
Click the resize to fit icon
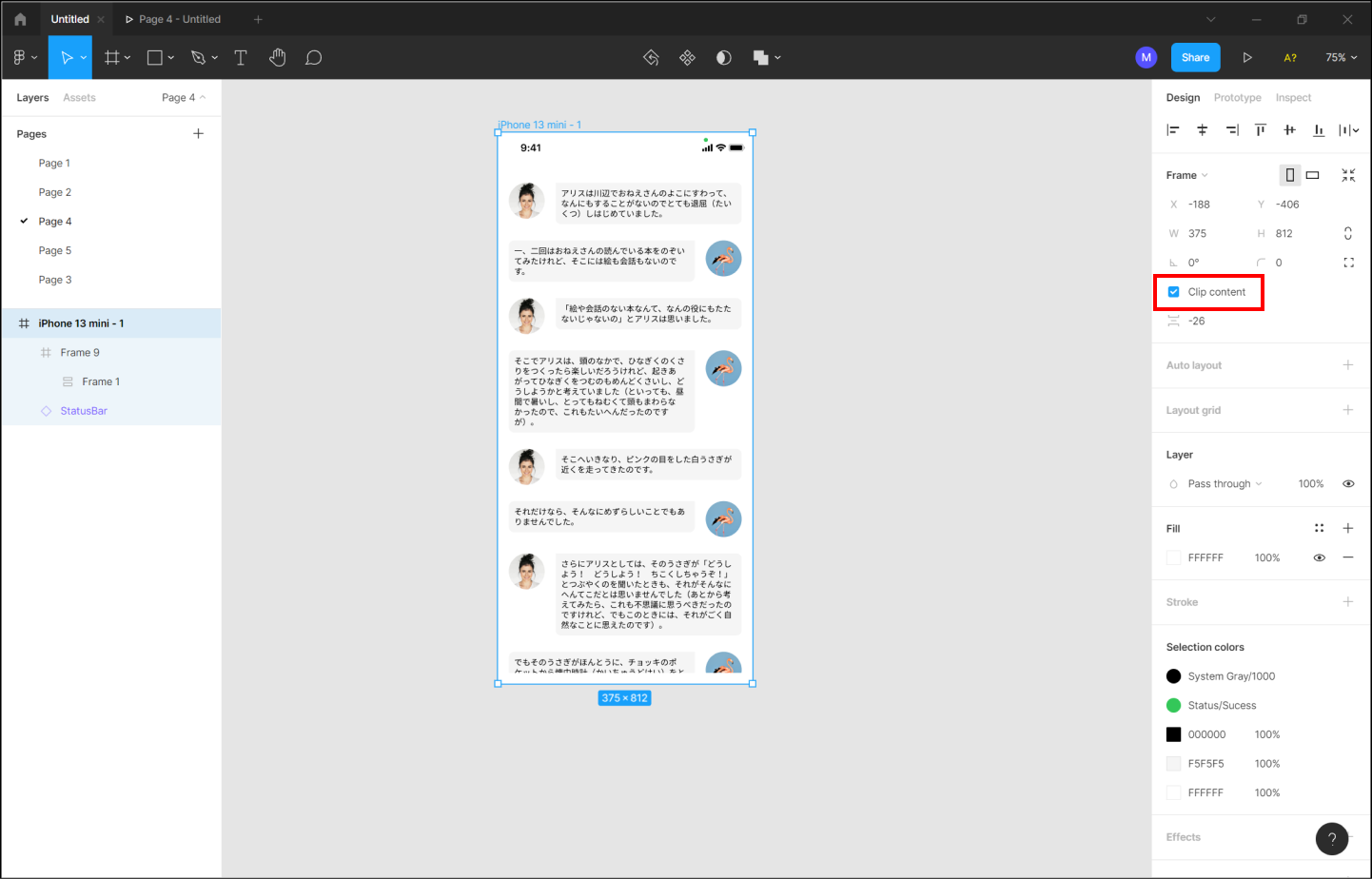[1348, 175]
